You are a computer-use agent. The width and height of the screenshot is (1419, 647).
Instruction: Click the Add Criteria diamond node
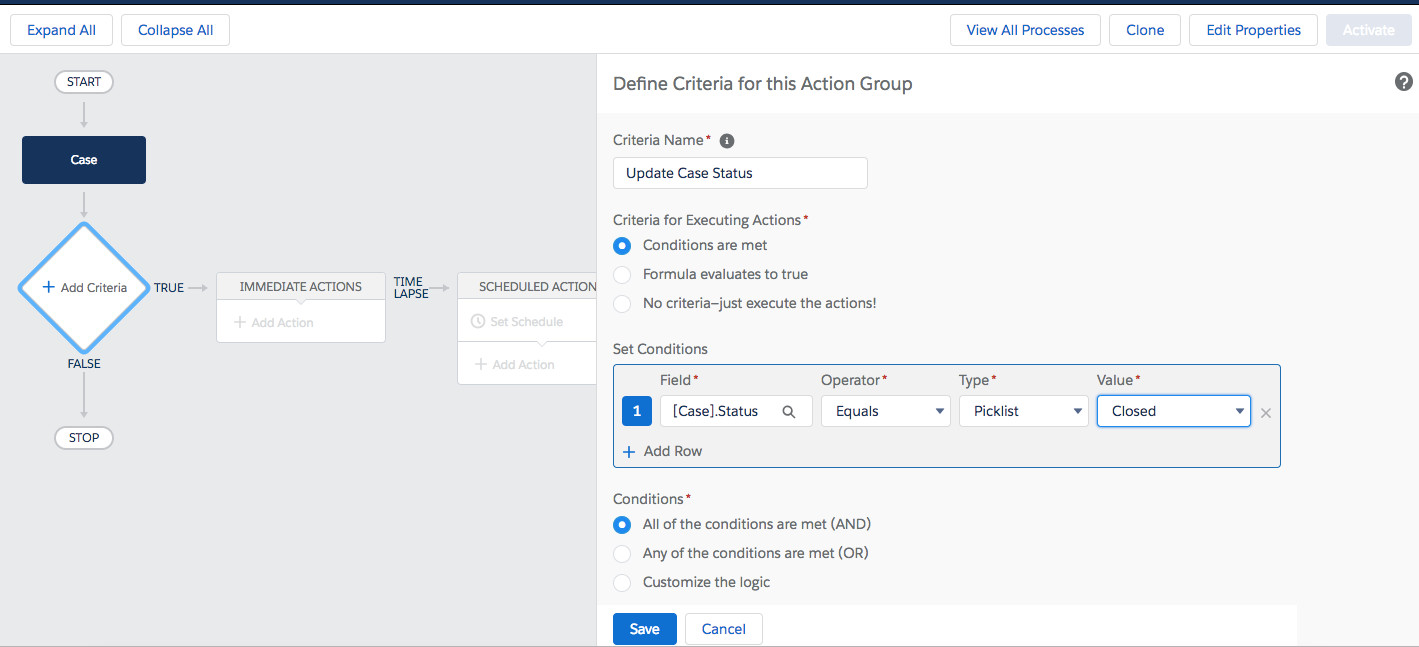[x=84, y=287]
